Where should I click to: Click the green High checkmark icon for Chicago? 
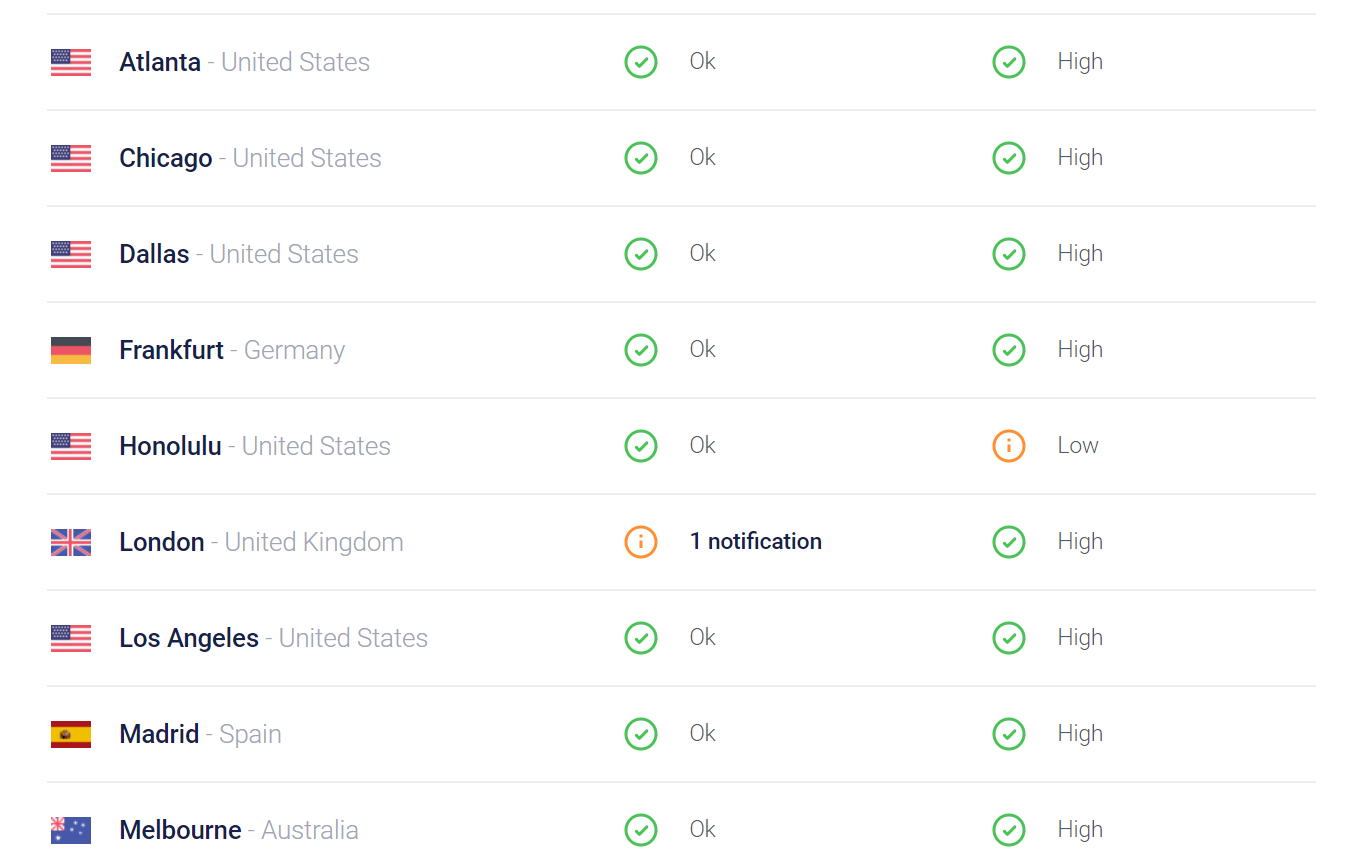click(1009, 158)
